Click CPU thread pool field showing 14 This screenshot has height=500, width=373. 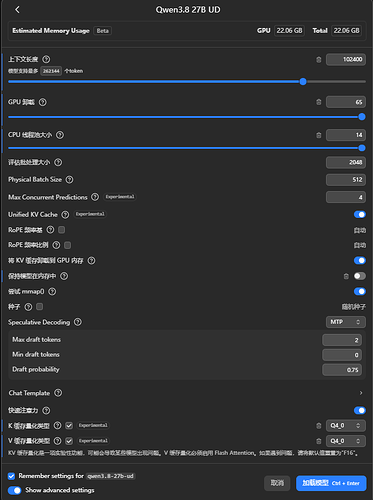346,135
